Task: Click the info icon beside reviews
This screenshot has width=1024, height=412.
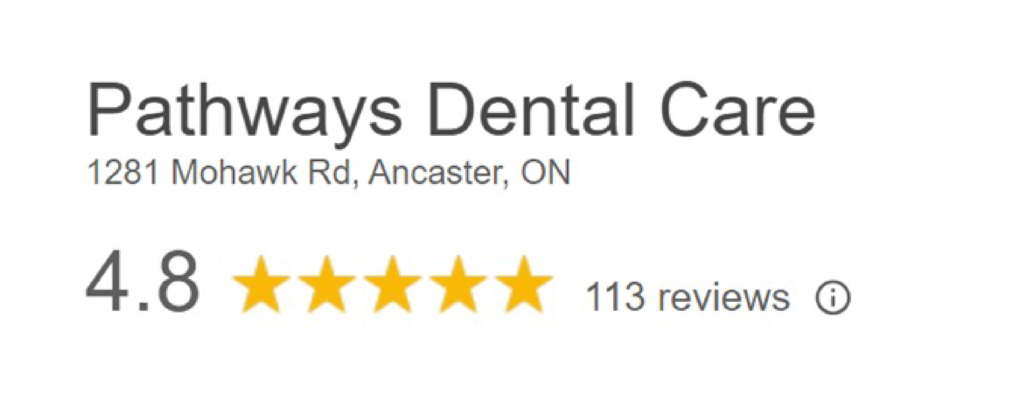Action: (833, 299)
